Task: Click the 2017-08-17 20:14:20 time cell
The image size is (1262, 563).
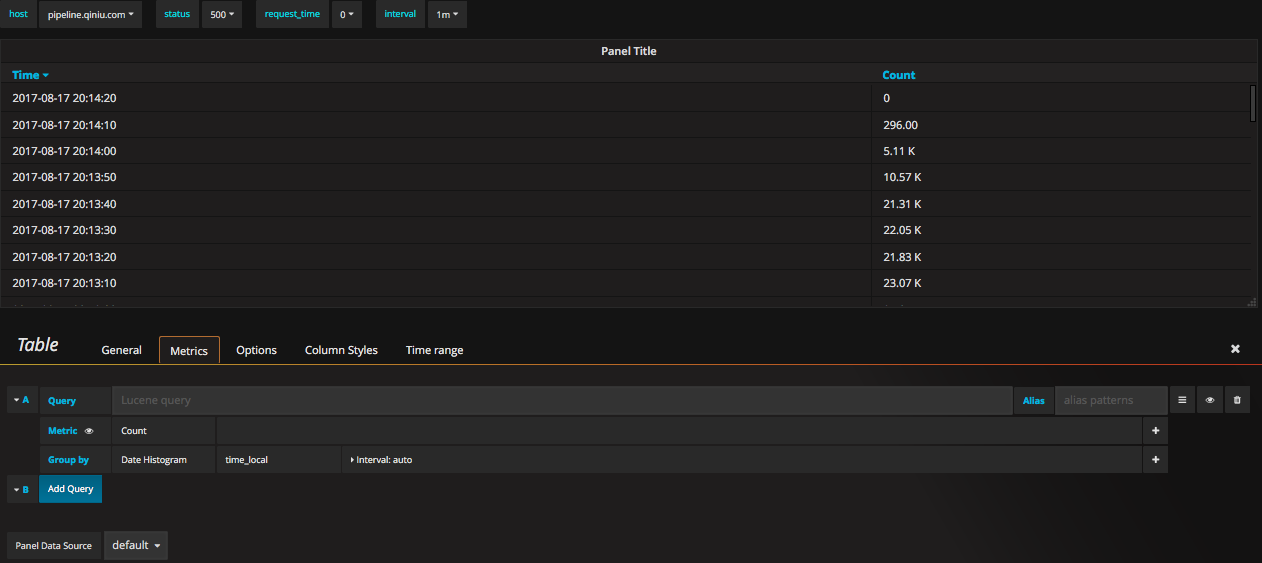Action: (x=64, y=98)
